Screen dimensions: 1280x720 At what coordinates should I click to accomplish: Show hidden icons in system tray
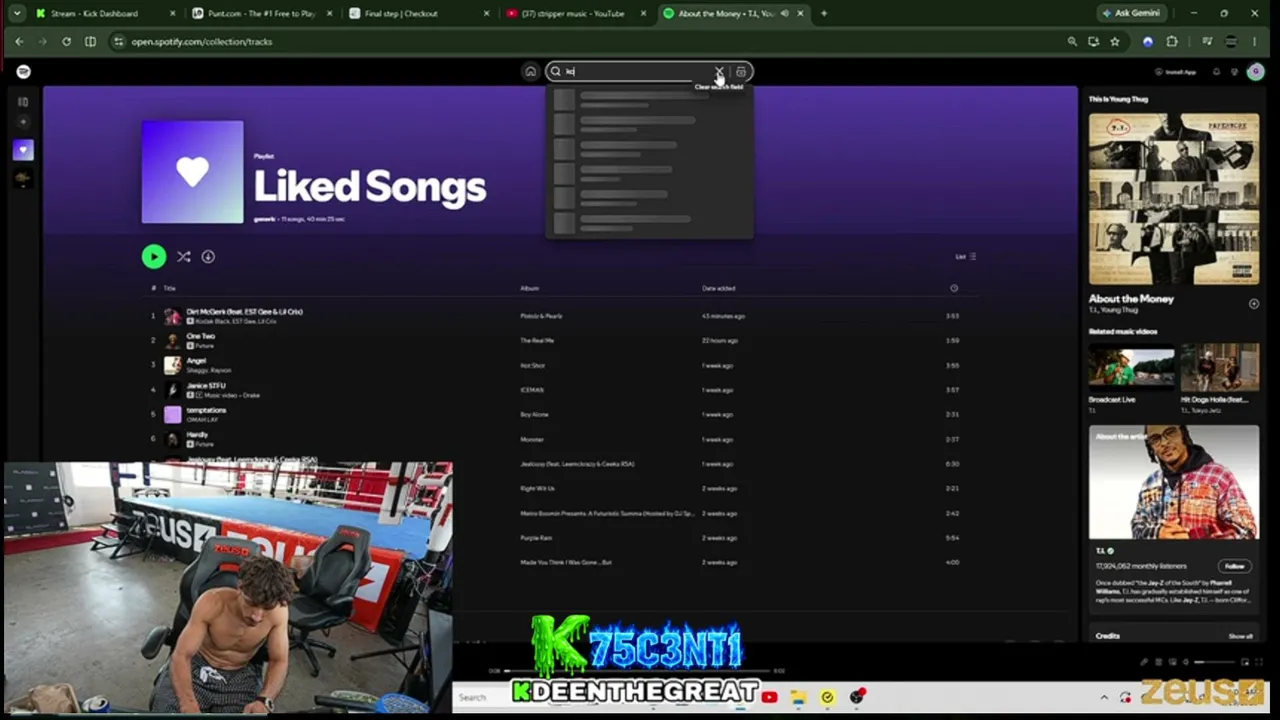point(1104,698)
